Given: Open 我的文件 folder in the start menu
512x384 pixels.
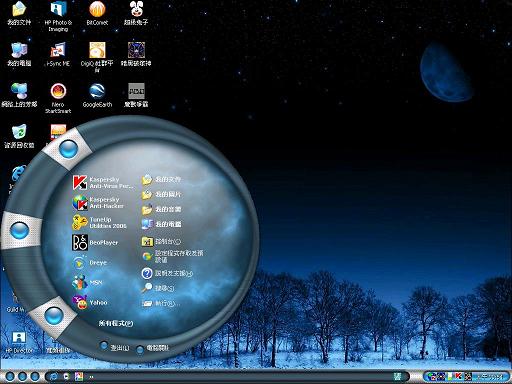Looking at the screenshot, I should tap(161, 179).
